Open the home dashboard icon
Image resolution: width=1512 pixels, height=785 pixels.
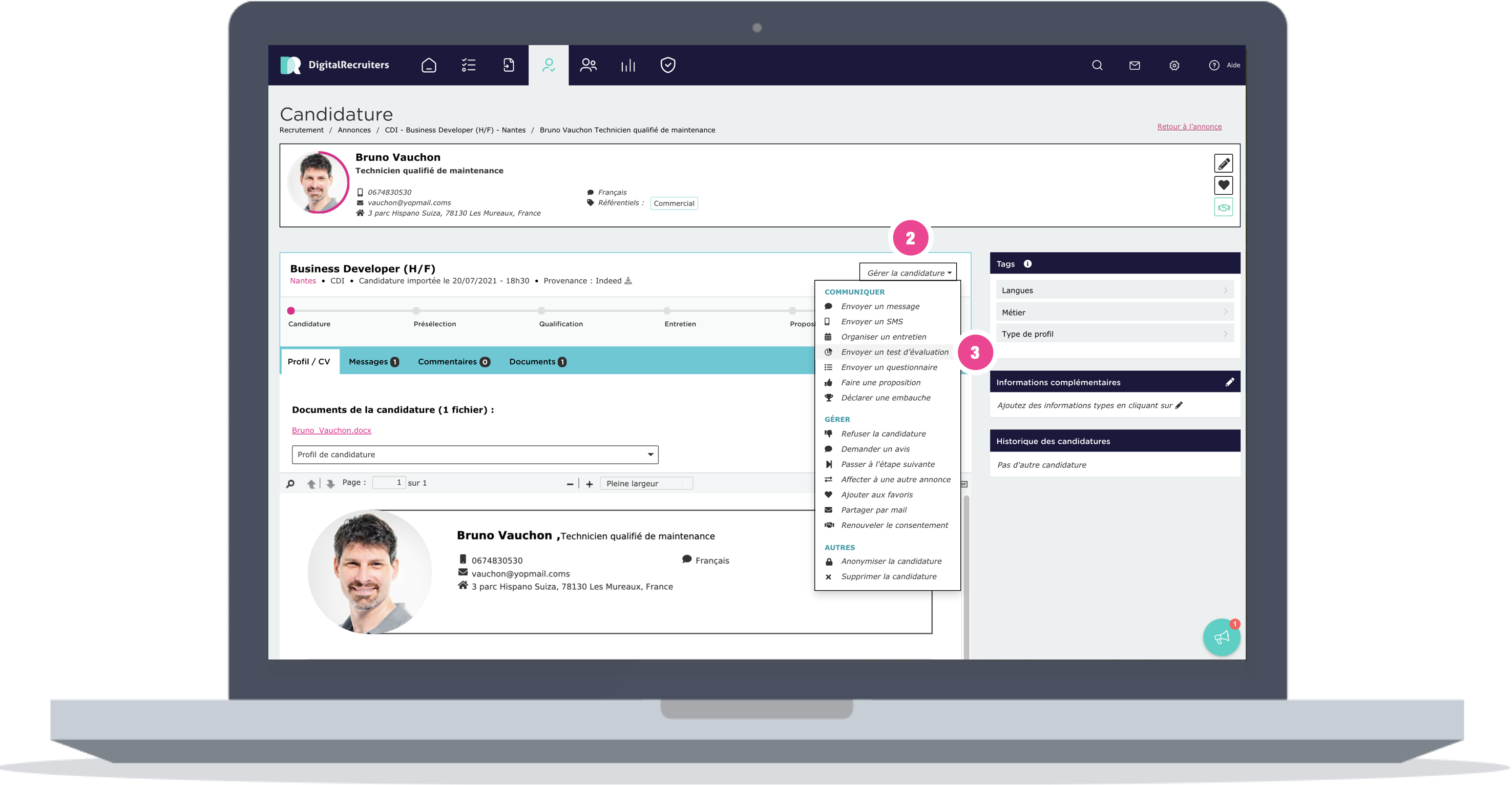point(429,65)
